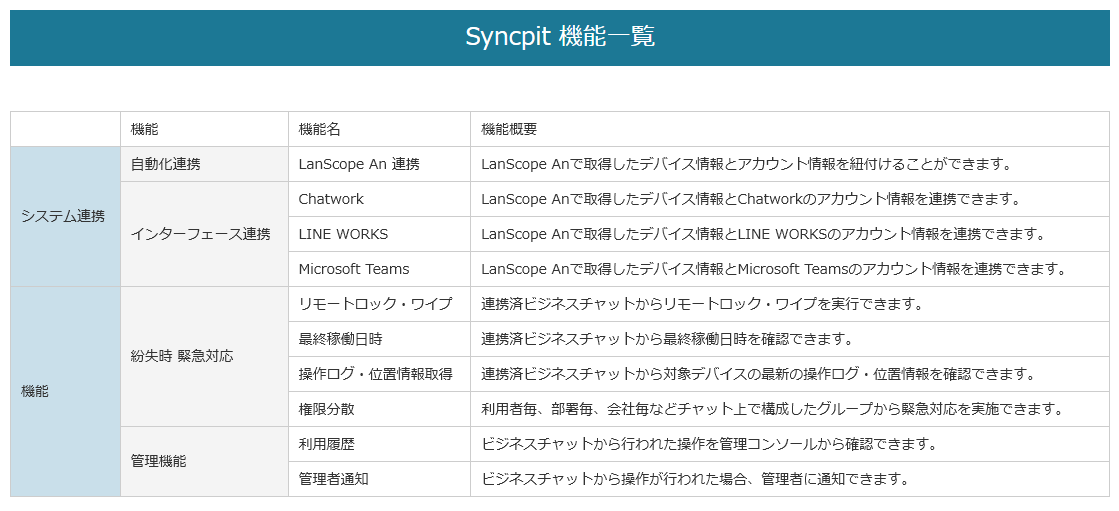This screenshot has width=1119, height=511.
Task: Click the '機能' category cell in the left blue column
Action: tap(65, 391)
